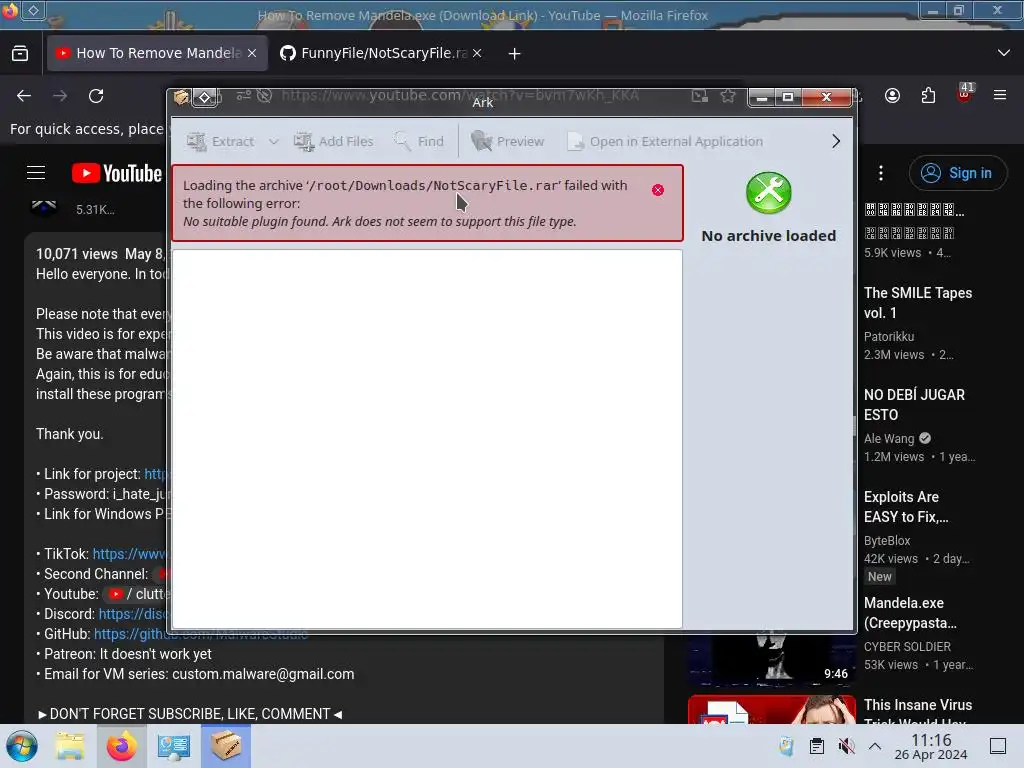
Task: Click Find in Ark toolbar
Action: point(419,141)
